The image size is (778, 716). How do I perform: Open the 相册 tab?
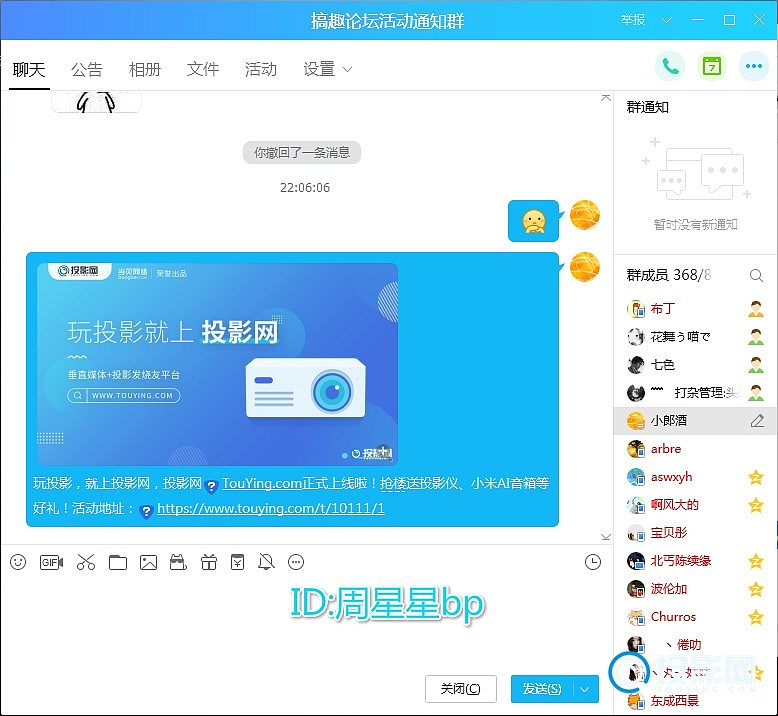(x=145, y=69)
